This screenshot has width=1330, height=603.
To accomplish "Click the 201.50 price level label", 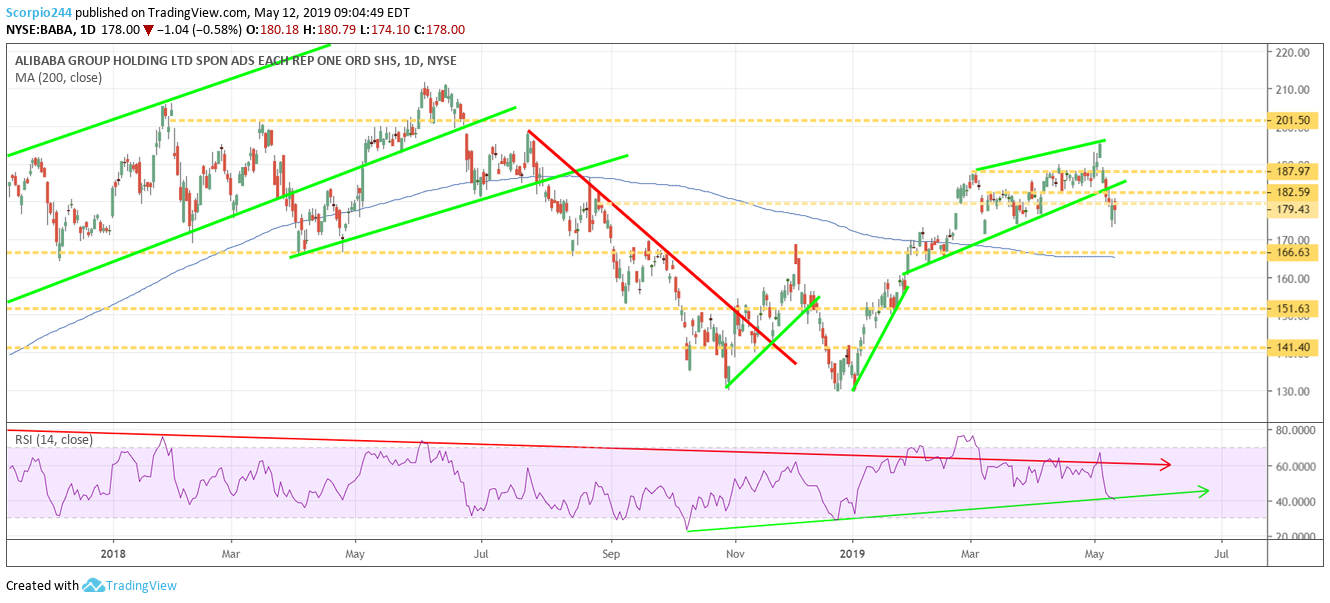I will [x=1295, y=120].
